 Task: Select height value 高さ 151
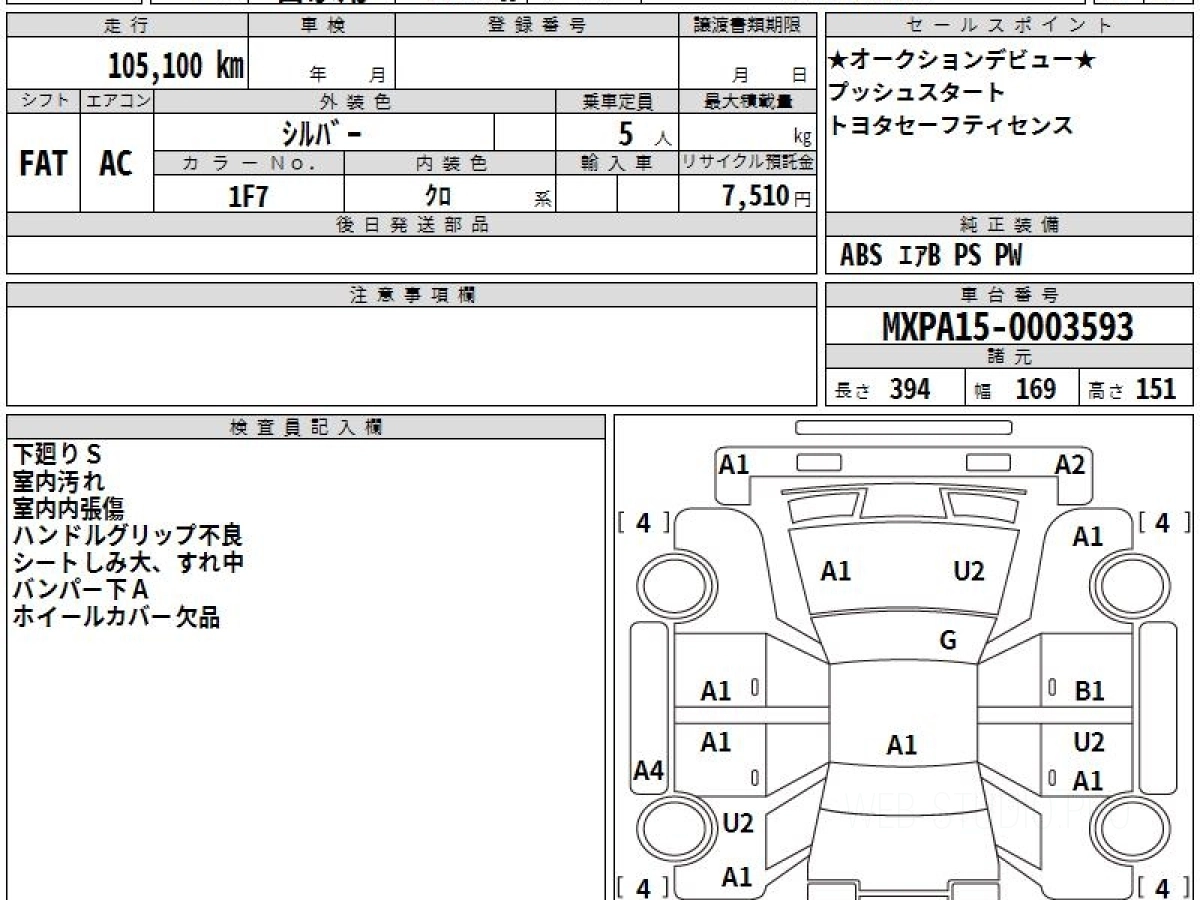tap(1132, 389)
